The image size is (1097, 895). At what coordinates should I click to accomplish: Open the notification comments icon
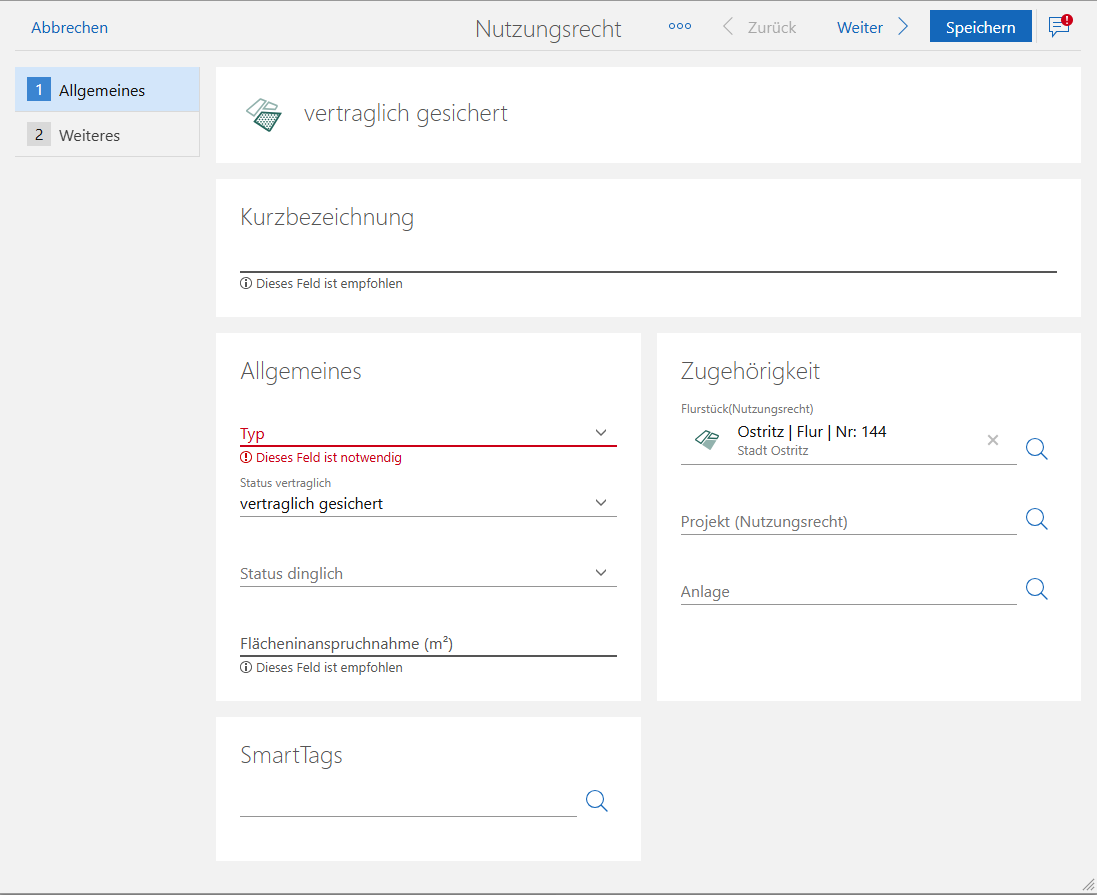coord(1060,26)
